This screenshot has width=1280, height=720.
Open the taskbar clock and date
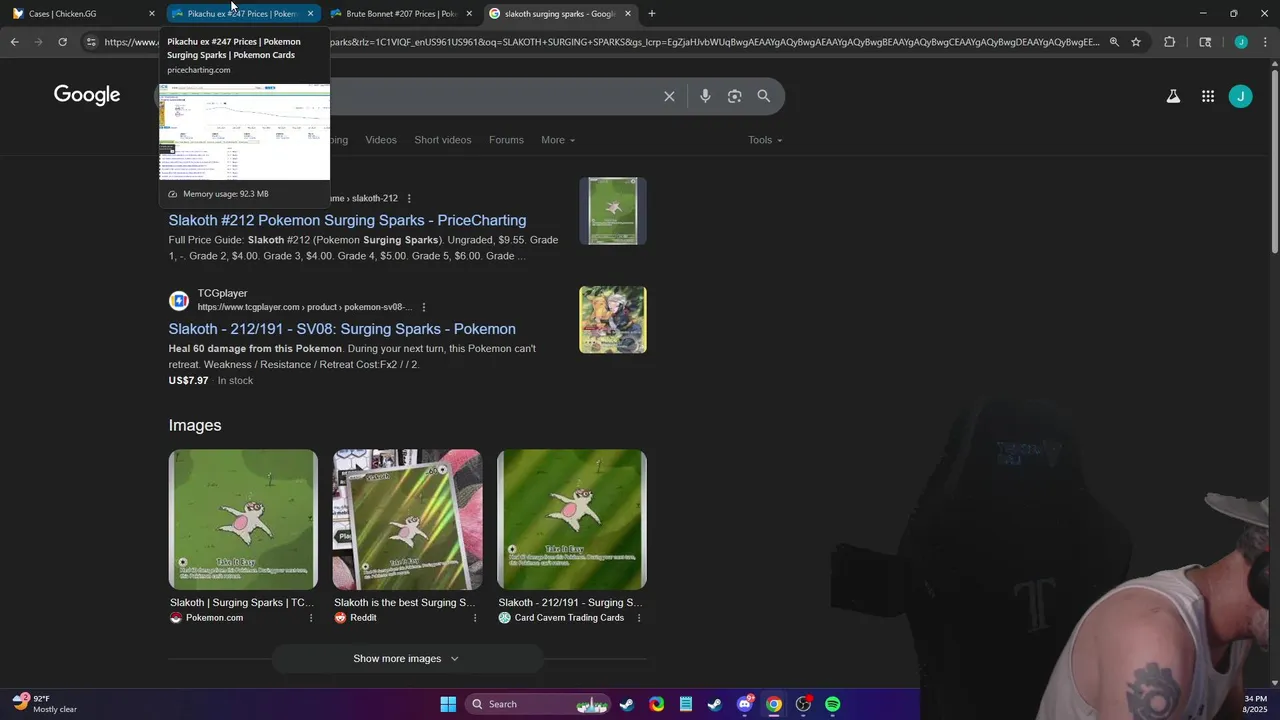[x=1255, y=704]
